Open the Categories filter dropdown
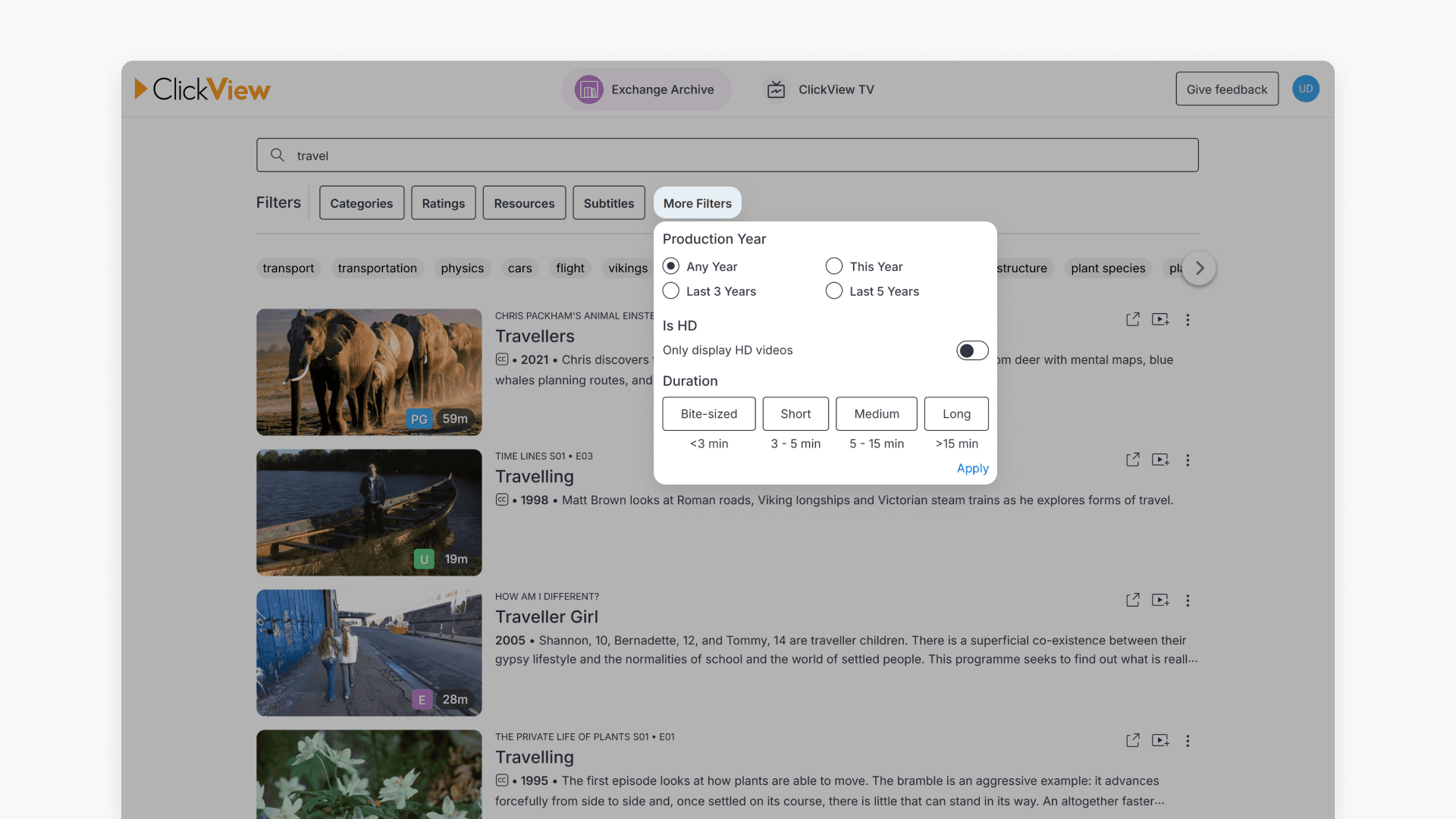The height and width of the screenshot is (819, 1456). click(x=361, y=202)
